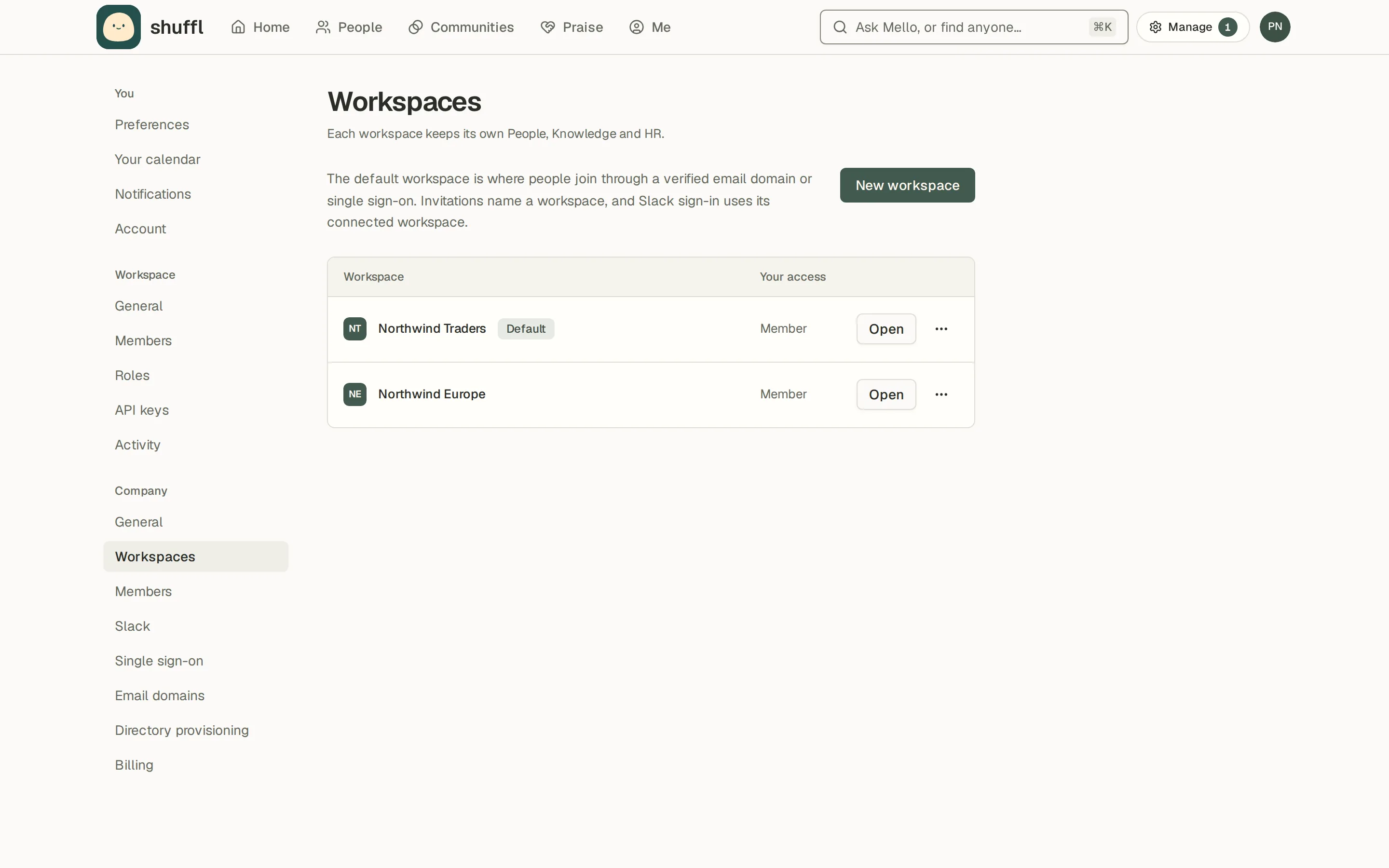1389x868 pixels.
Task: Click the Northwind Traders workspace name
Action: point(432,328)
